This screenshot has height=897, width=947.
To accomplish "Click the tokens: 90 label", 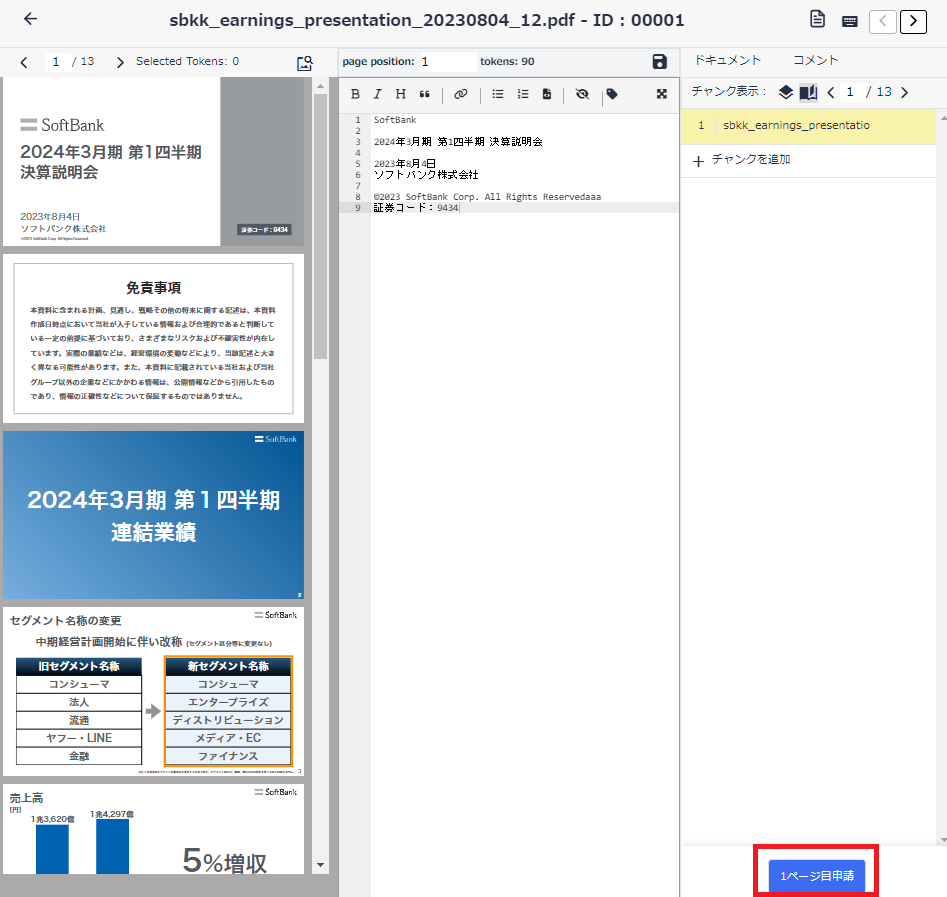I will click(x=507, y=62).
